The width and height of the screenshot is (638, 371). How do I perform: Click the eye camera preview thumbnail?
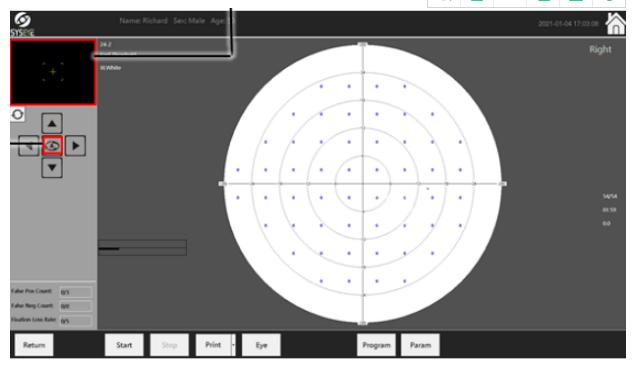(53, 72)
